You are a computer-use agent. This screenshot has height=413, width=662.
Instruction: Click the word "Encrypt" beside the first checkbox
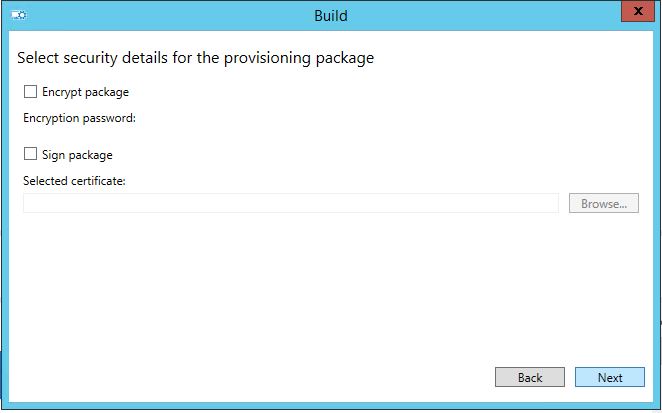point(62,92)
